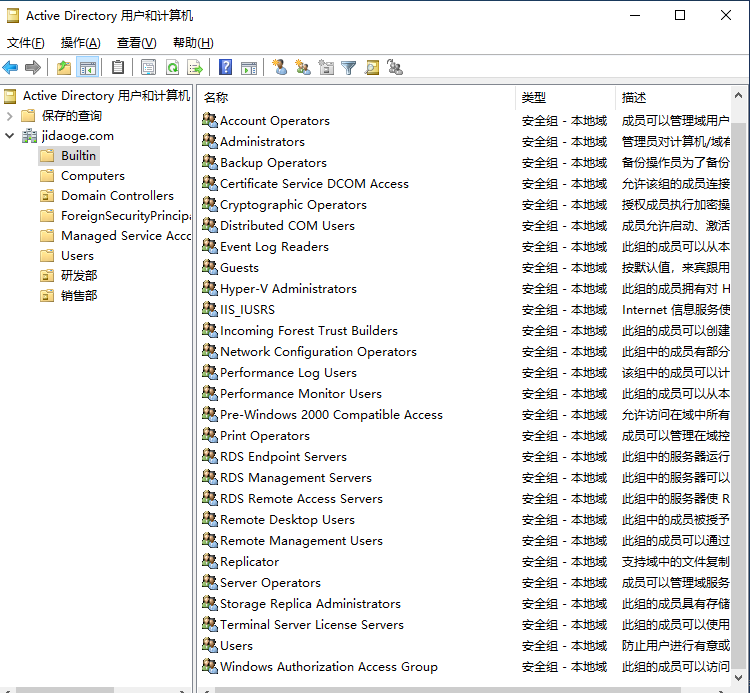Select Managed Service Accounts container
Screen dimensions: 750x693
pos(126,236)
